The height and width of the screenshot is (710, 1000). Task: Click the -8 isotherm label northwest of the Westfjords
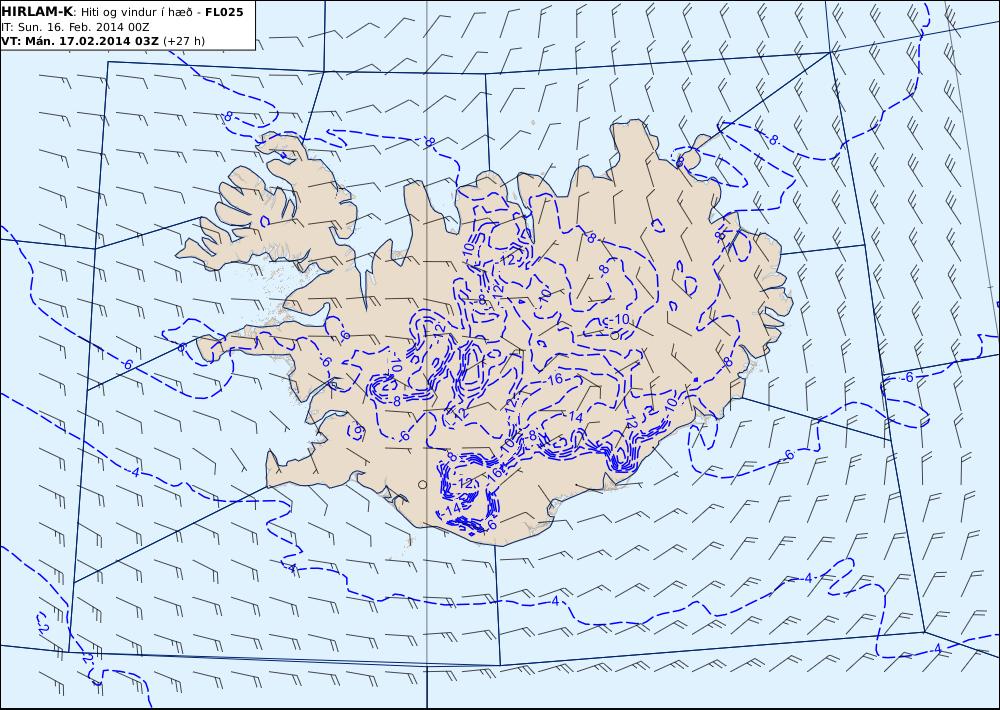[227, 117]
